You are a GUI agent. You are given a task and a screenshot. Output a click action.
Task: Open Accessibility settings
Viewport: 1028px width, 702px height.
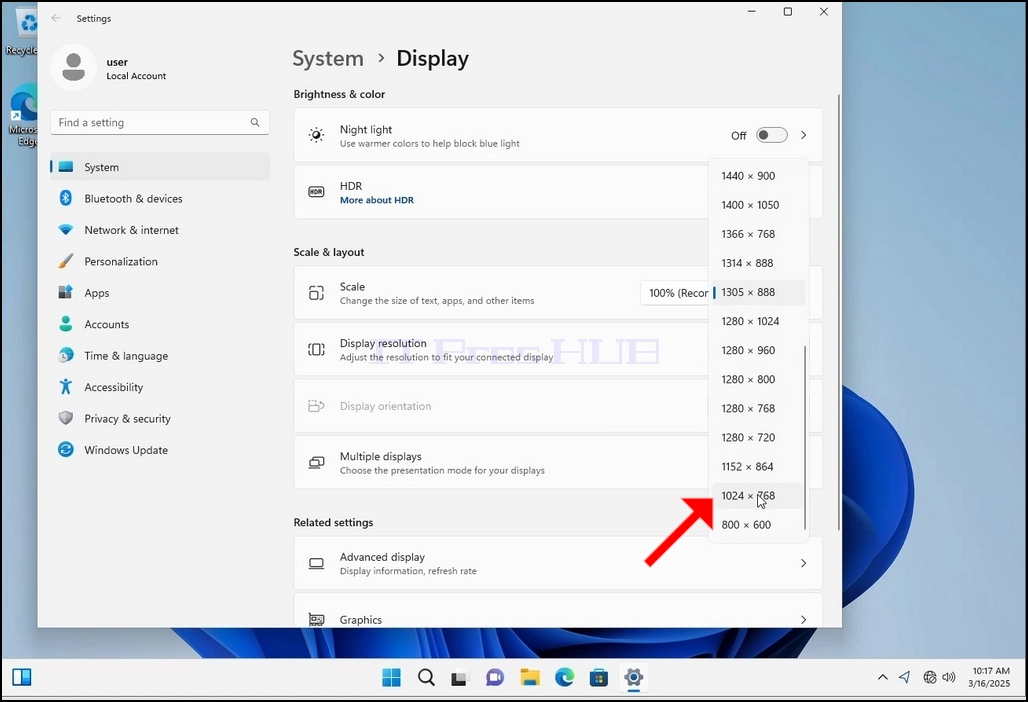click(160, 387)
